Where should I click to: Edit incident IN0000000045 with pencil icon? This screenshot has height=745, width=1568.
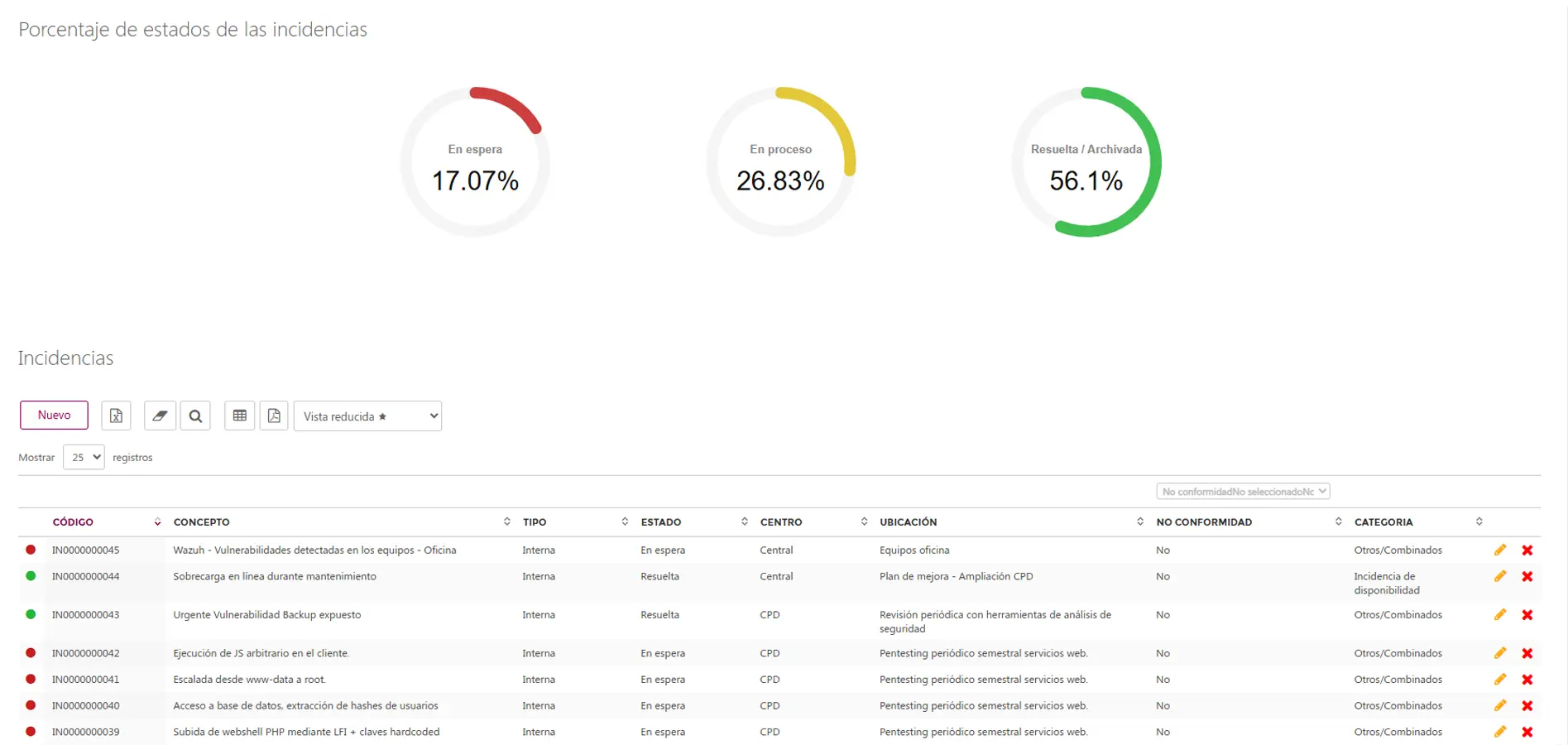point(1499,550)
